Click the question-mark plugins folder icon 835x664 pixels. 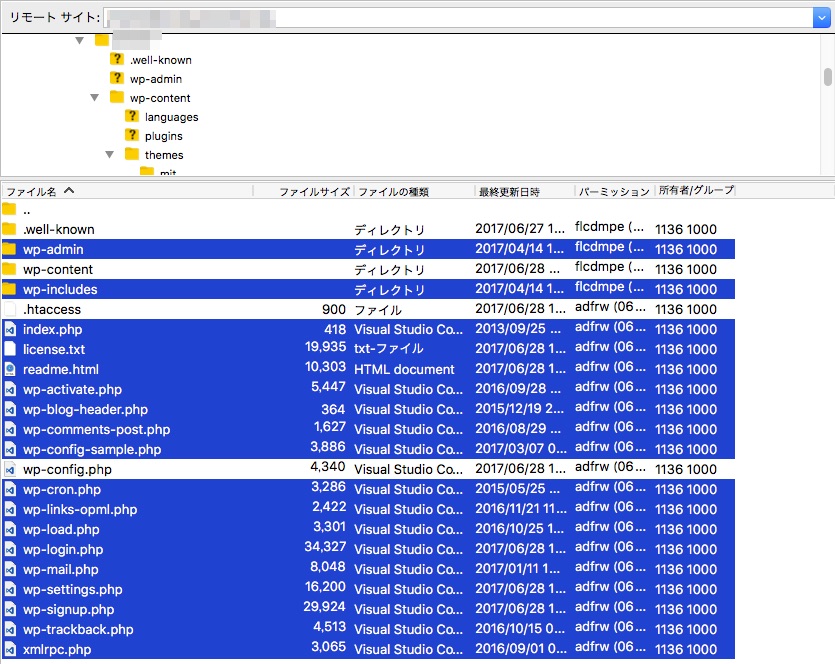point(131,135)
